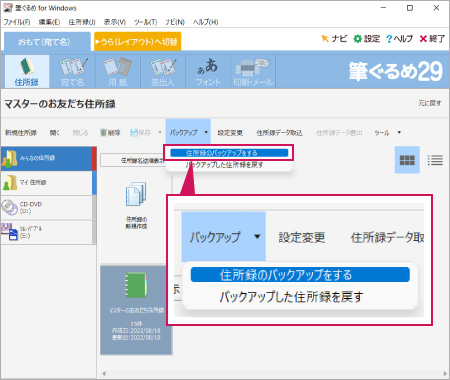Select the 宛て名 addressee tool icon
This screenshot has width=450, height=380.
72,72
